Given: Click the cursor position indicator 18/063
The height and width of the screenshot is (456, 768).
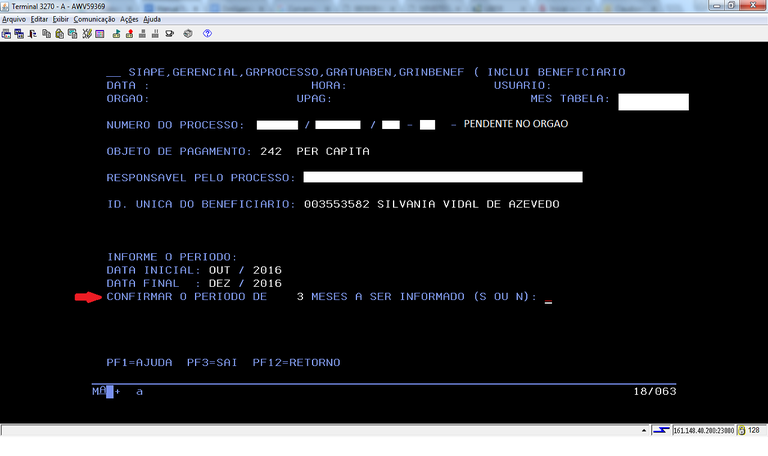Looking at the screenshot, I should [x=655, y=391].
